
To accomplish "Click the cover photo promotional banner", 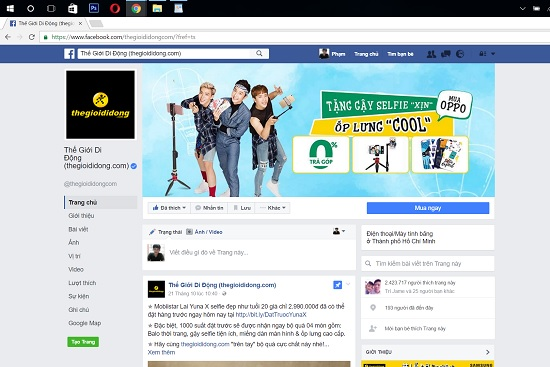I will click(x=318, y=130).
